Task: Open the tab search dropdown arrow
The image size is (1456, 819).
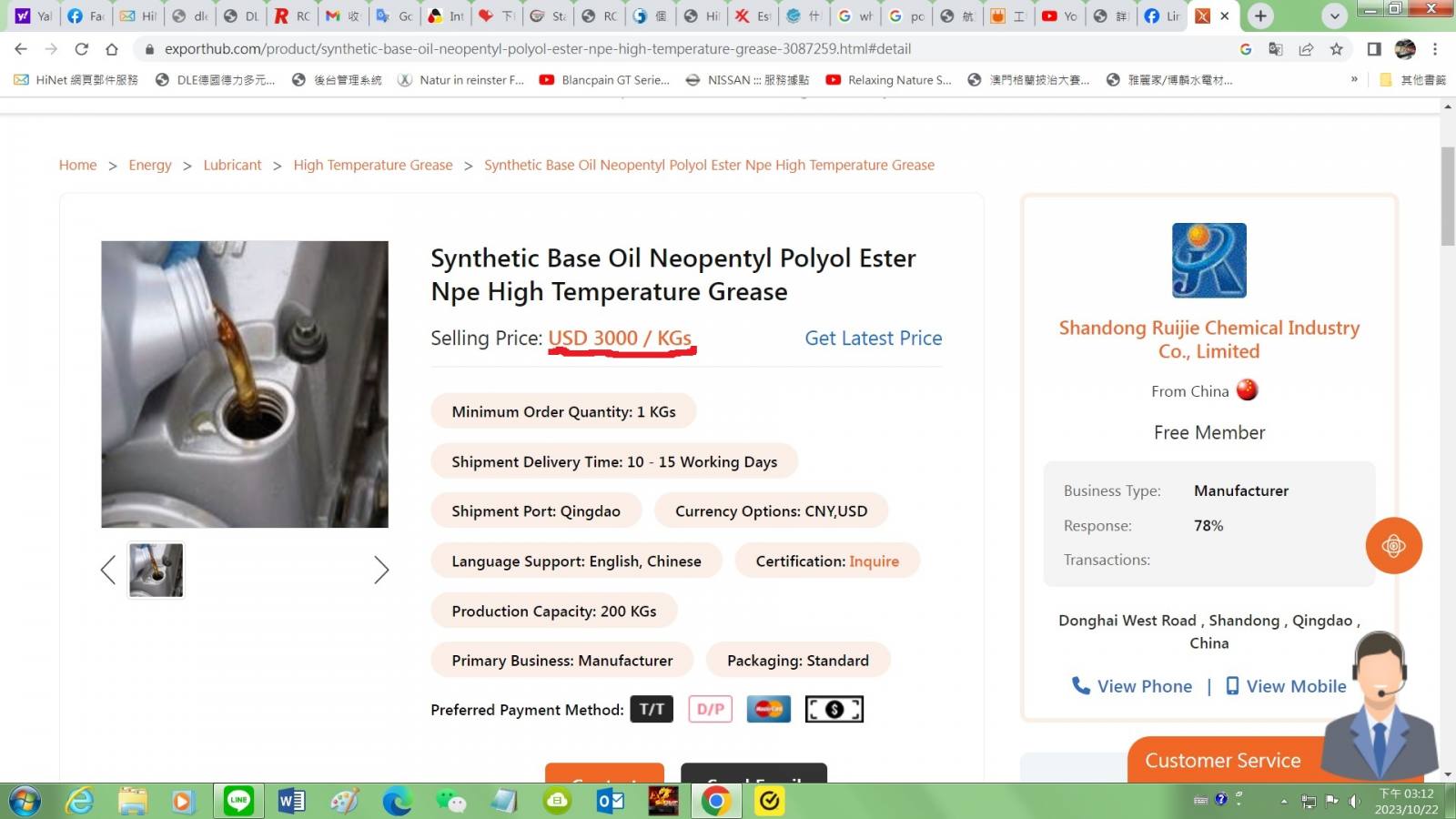Action: [1334, 16]
